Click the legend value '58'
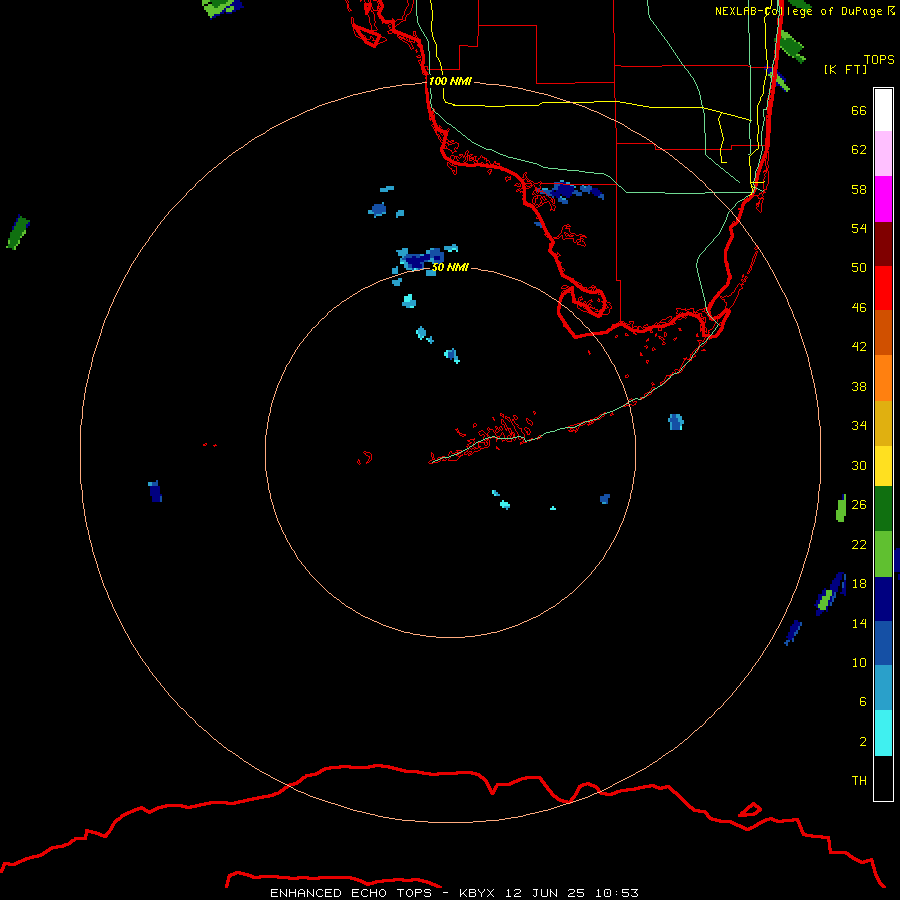The height and width of the screenshot is (900, 900). [x=859, y=189]
